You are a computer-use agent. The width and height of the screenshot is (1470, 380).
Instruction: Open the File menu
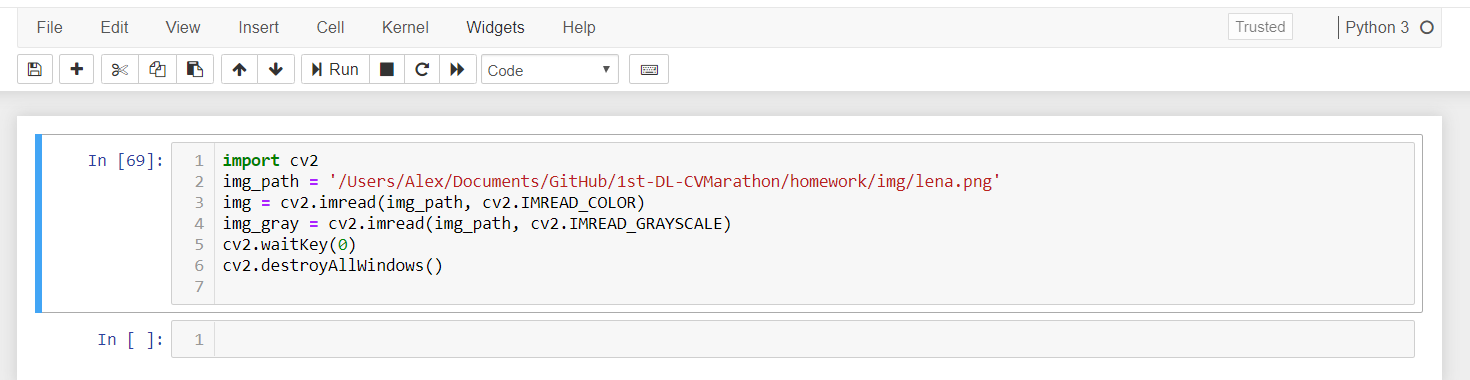coord(49,28)
